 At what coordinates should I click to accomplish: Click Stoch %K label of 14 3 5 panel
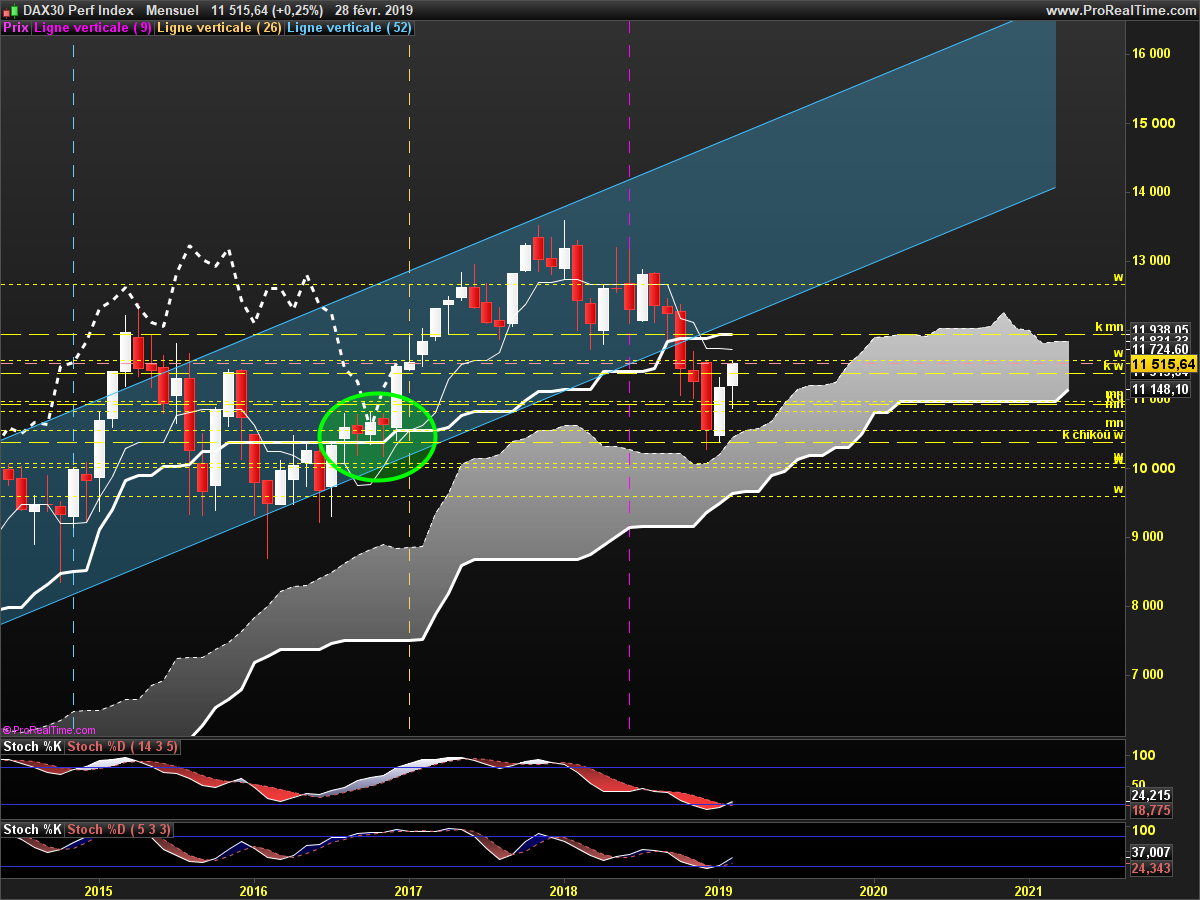point(33,747)
